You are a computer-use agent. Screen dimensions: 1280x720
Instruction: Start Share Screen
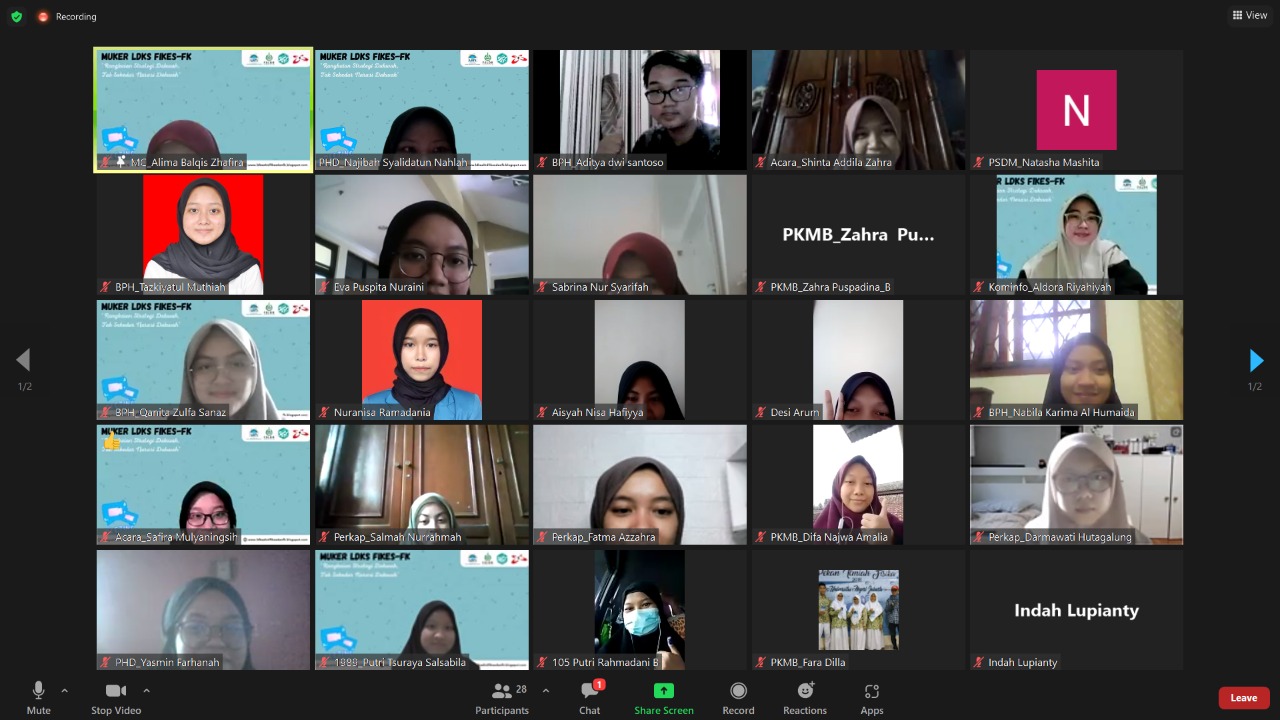click(664, 698)
